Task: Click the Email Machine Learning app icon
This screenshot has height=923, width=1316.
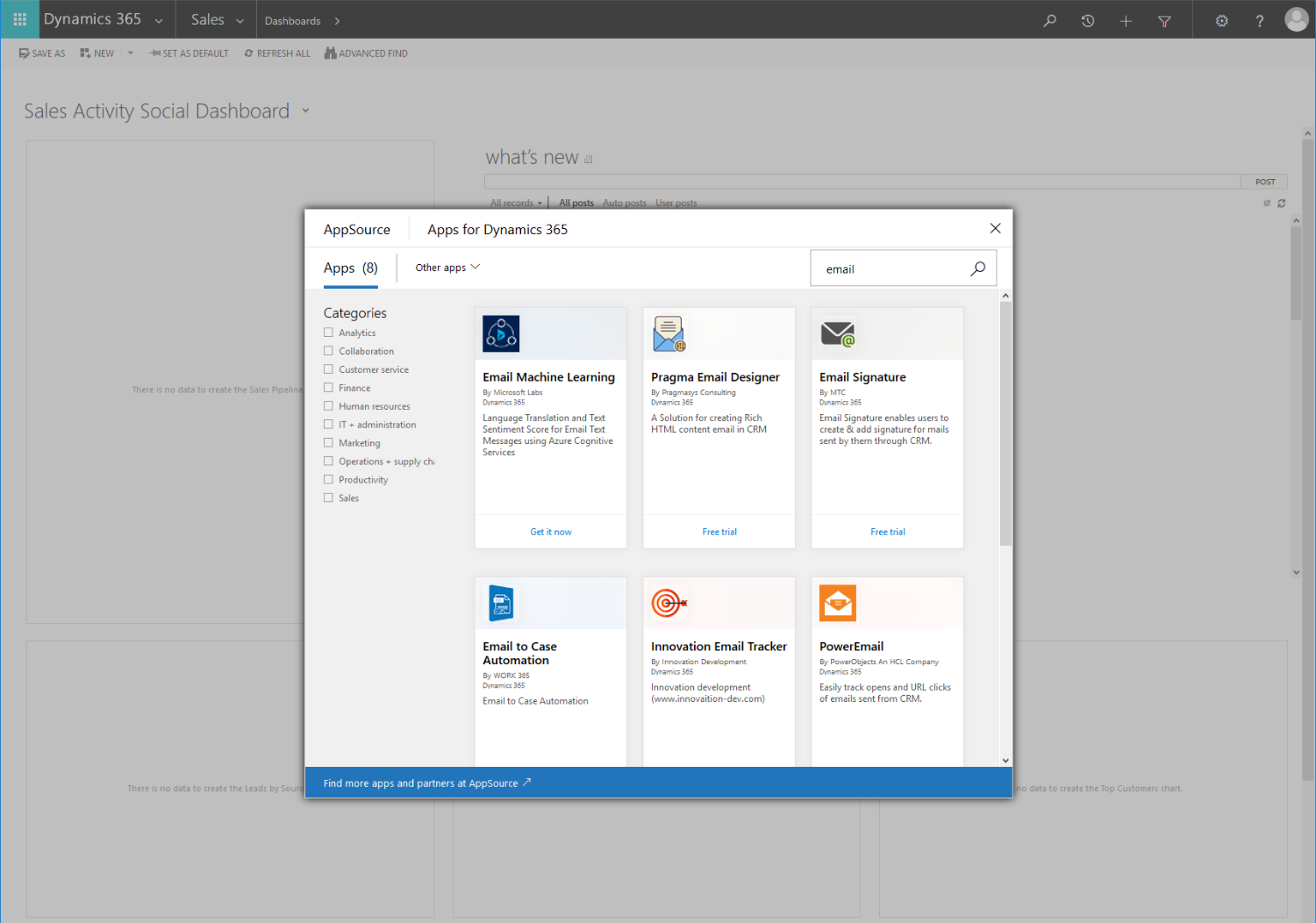Action: [x=501, y=333]
